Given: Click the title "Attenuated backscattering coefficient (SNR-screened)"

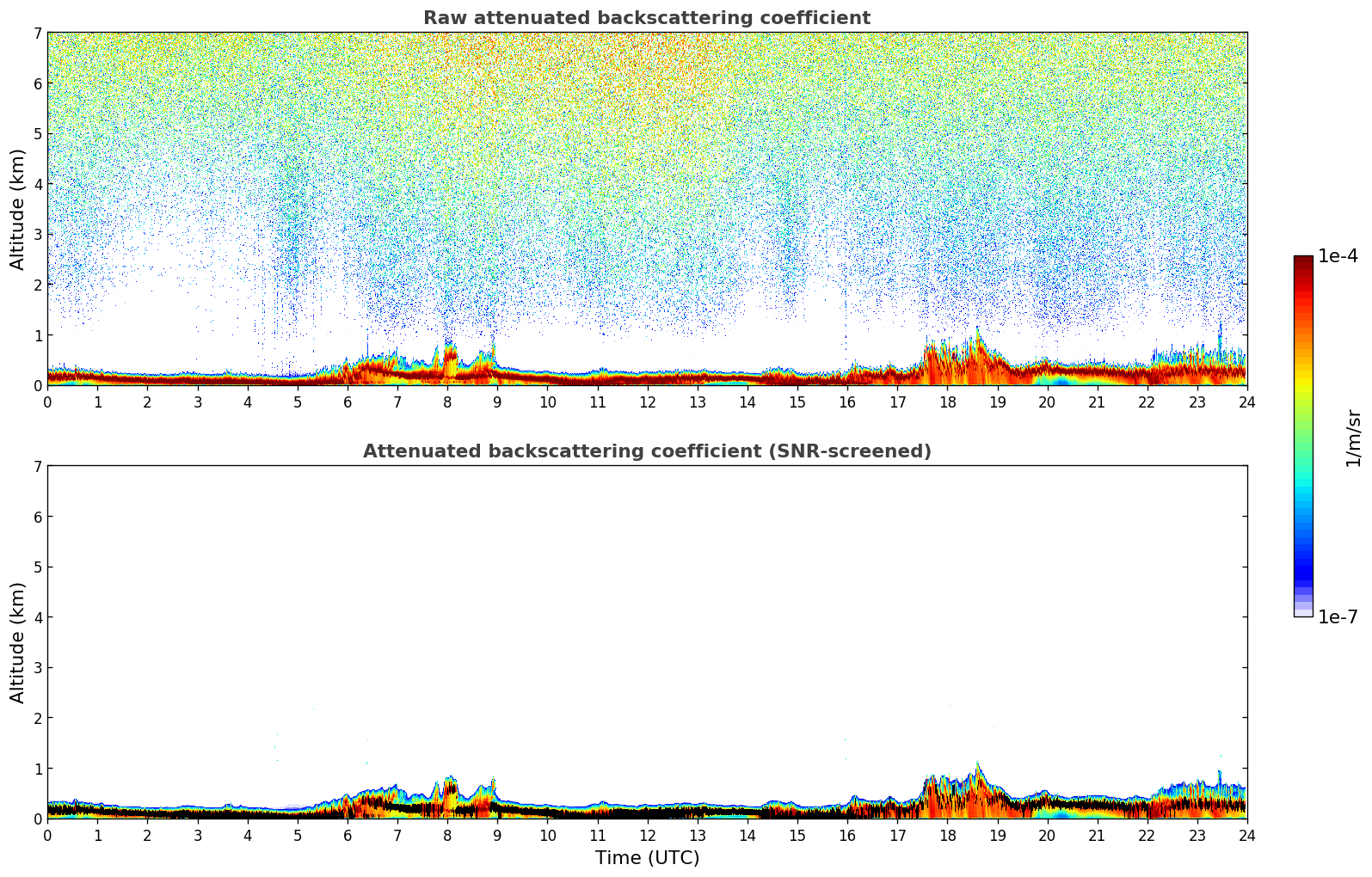Looking at the screenshot, I should [647, 451].
